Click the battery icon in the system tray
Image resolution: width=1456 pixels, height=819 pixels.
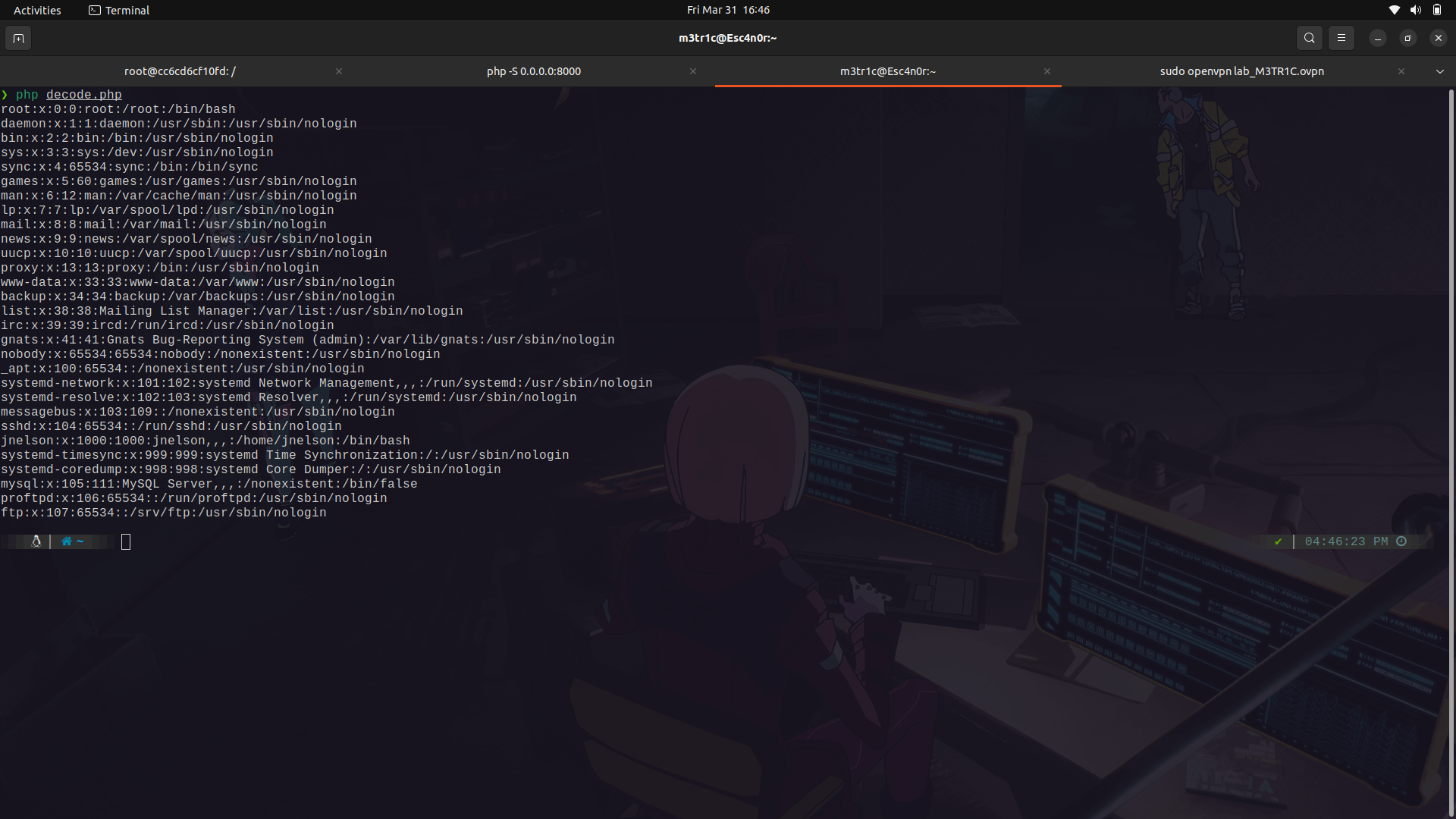click(1437, 10)
